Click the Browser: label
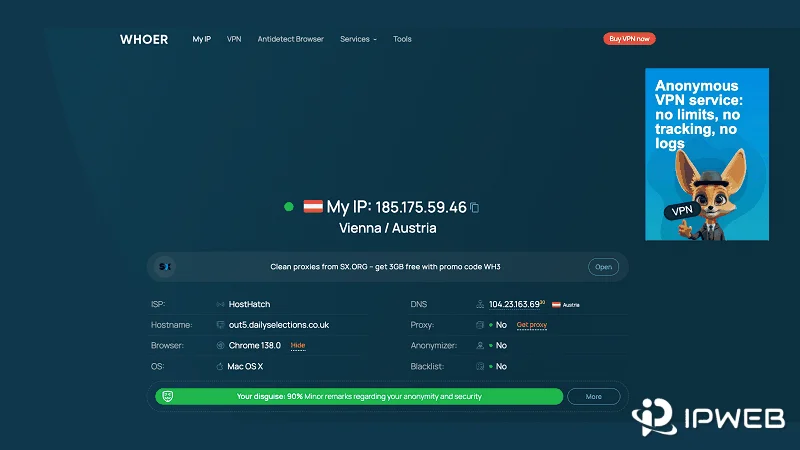 click(167, 345)
